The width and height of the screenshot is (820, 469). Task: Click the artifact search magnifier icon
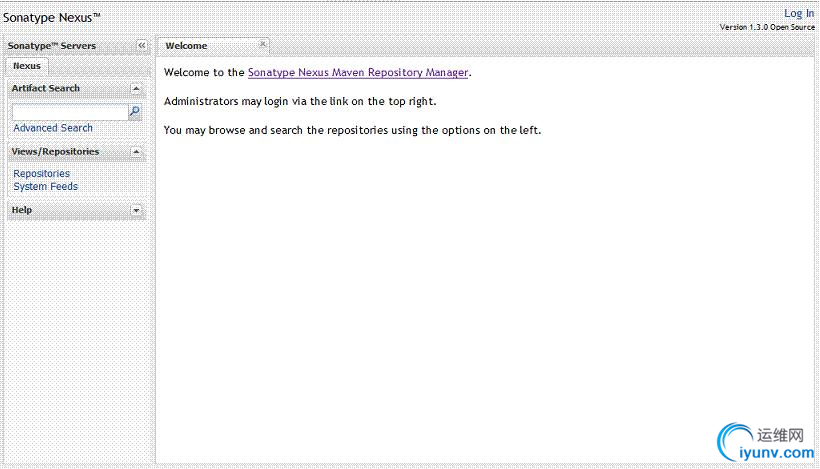click(135, 111)
